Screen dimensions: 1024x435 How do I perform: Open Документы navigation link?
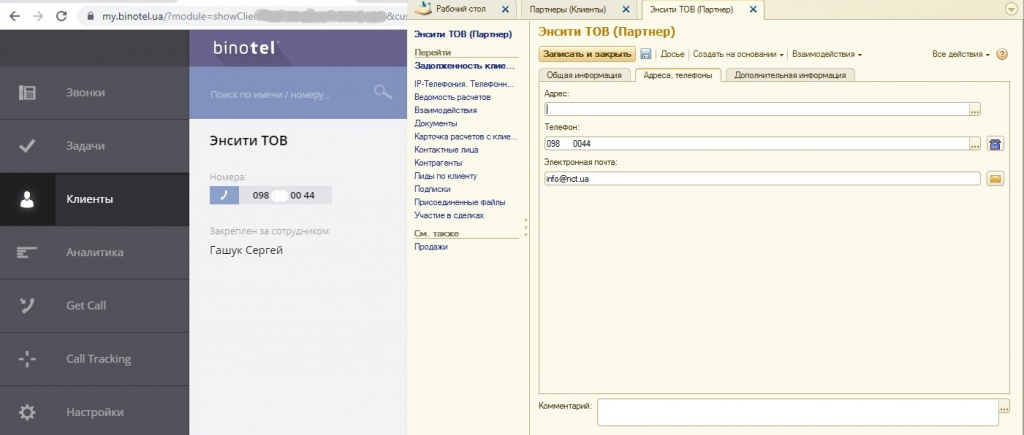click(436, 123)
